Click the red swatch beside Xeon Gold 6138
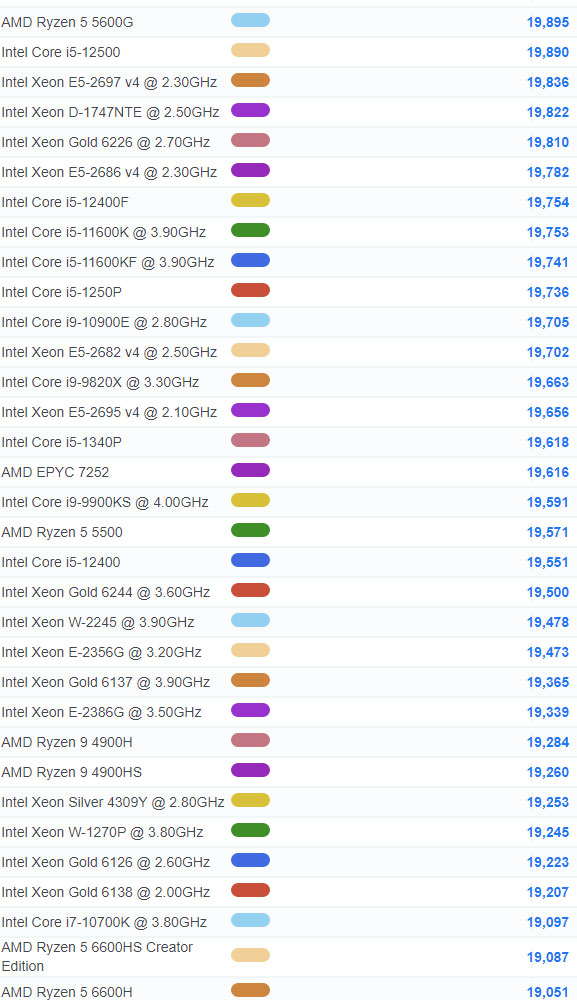 (x=250, y=890)
